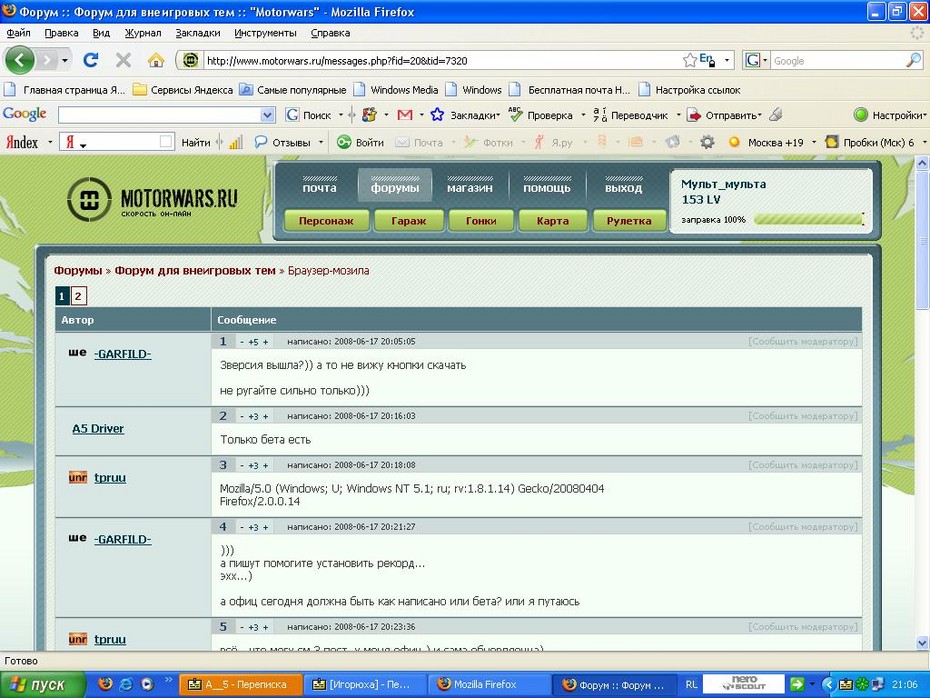Open Отзывы in Yandex toolbar

(x=282, y=142)
